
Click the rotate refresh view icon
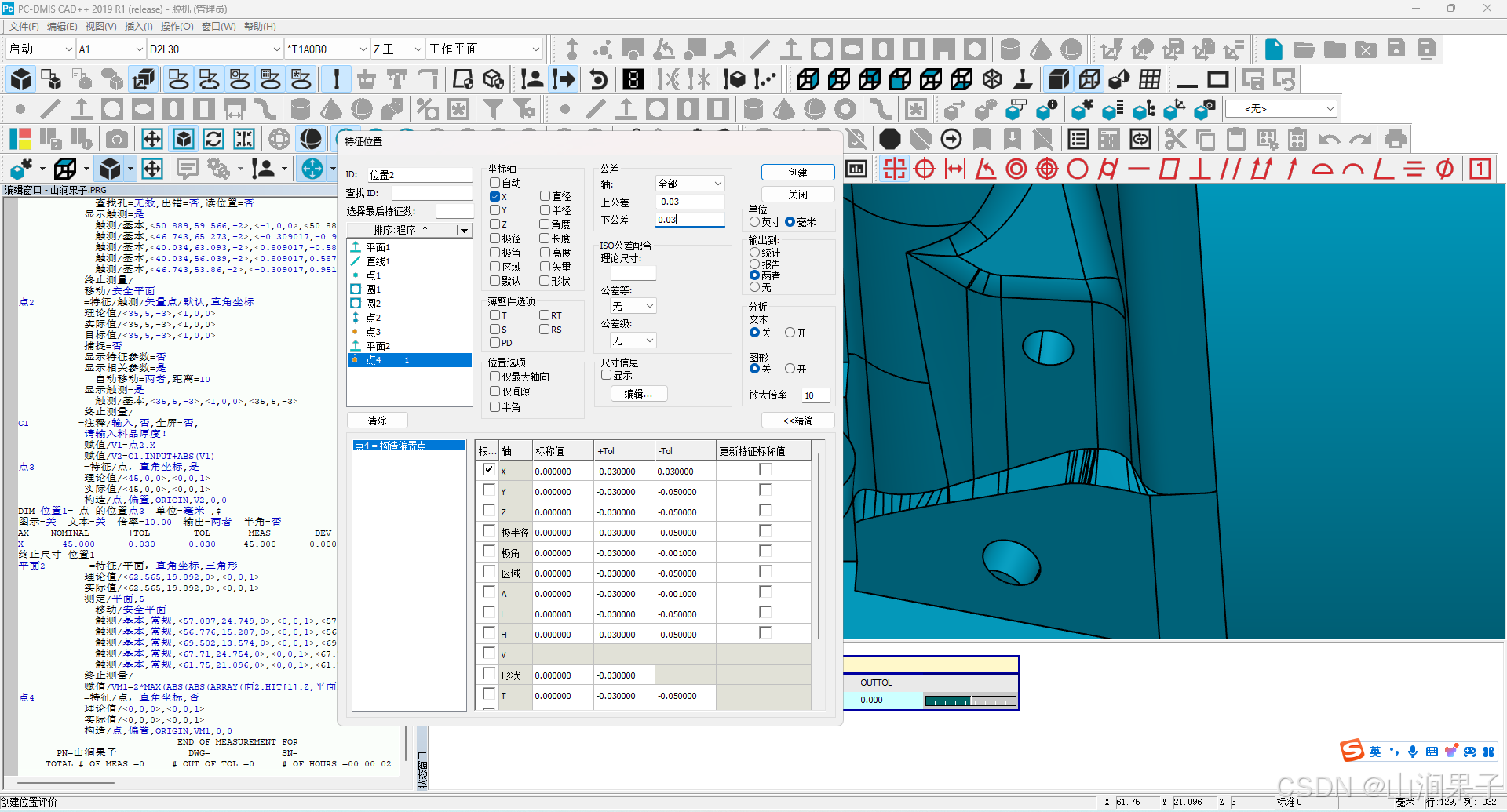coord(213,140)
